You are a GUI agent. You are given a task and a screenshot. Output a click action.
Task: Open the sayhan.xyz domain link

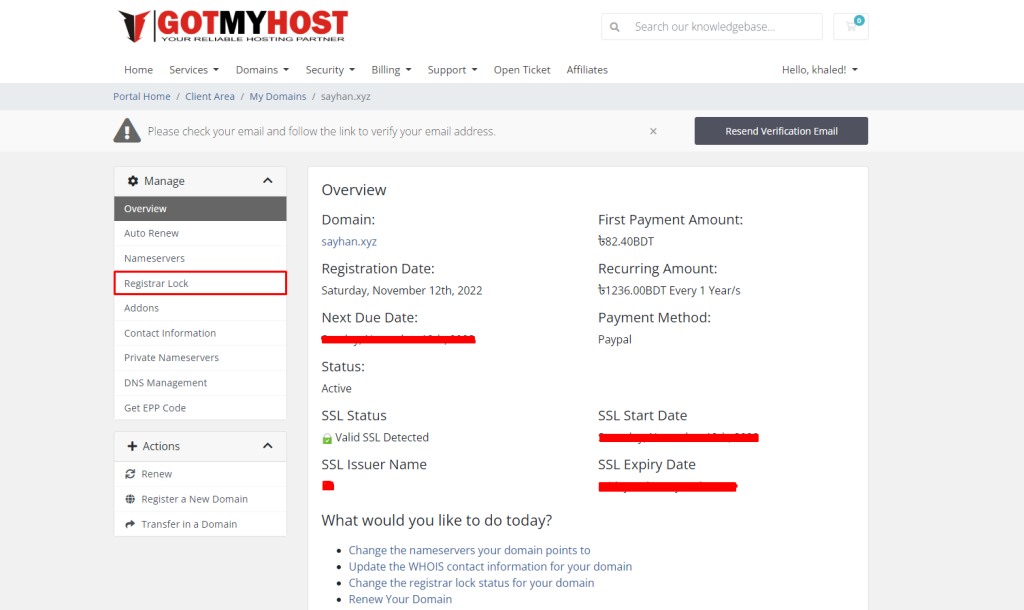click(349, 241)
